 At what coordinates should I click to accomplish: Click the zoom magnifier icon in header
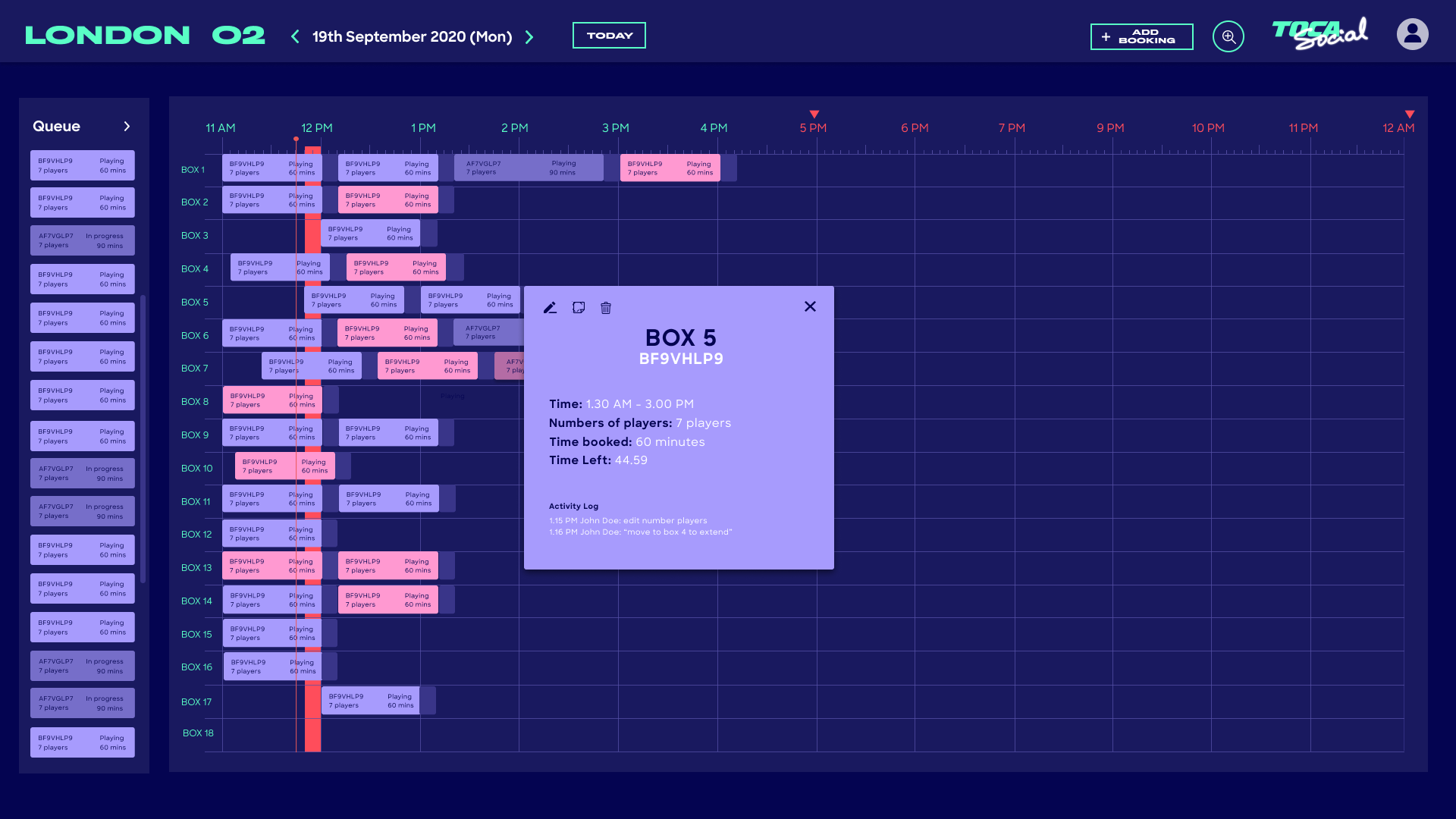(x=1228, y=36)
